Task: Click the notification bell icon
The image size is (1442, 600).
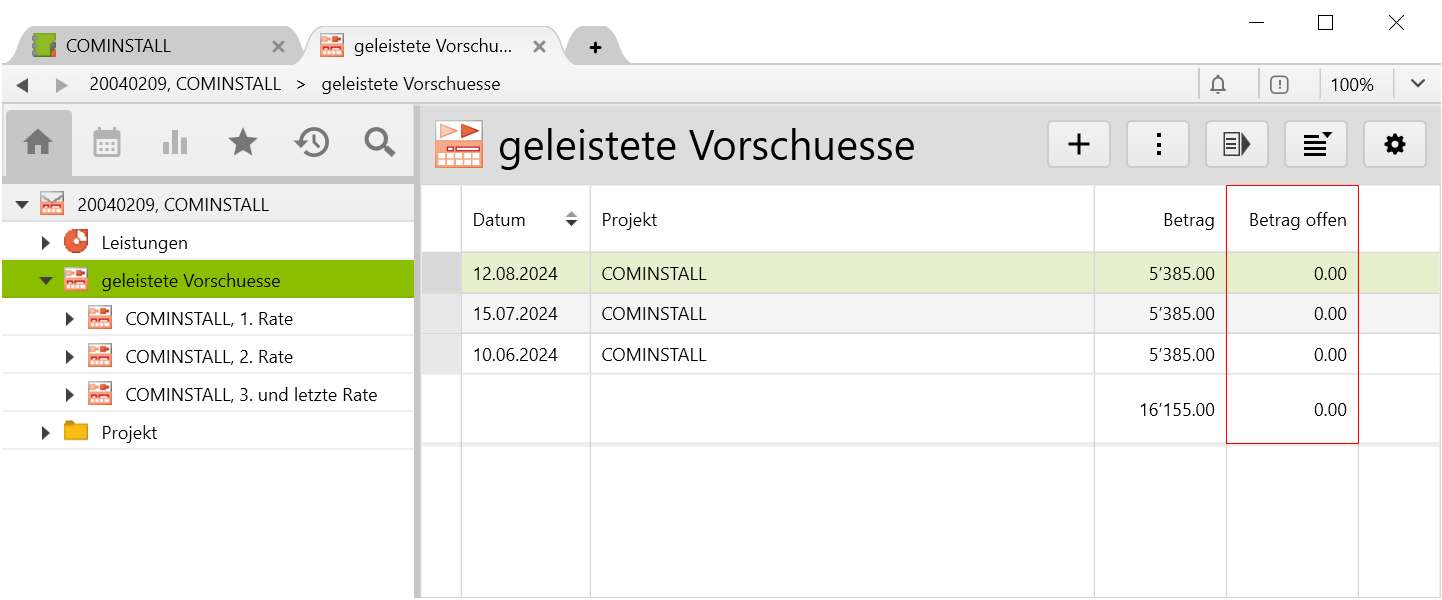Action: point(1218,84)
